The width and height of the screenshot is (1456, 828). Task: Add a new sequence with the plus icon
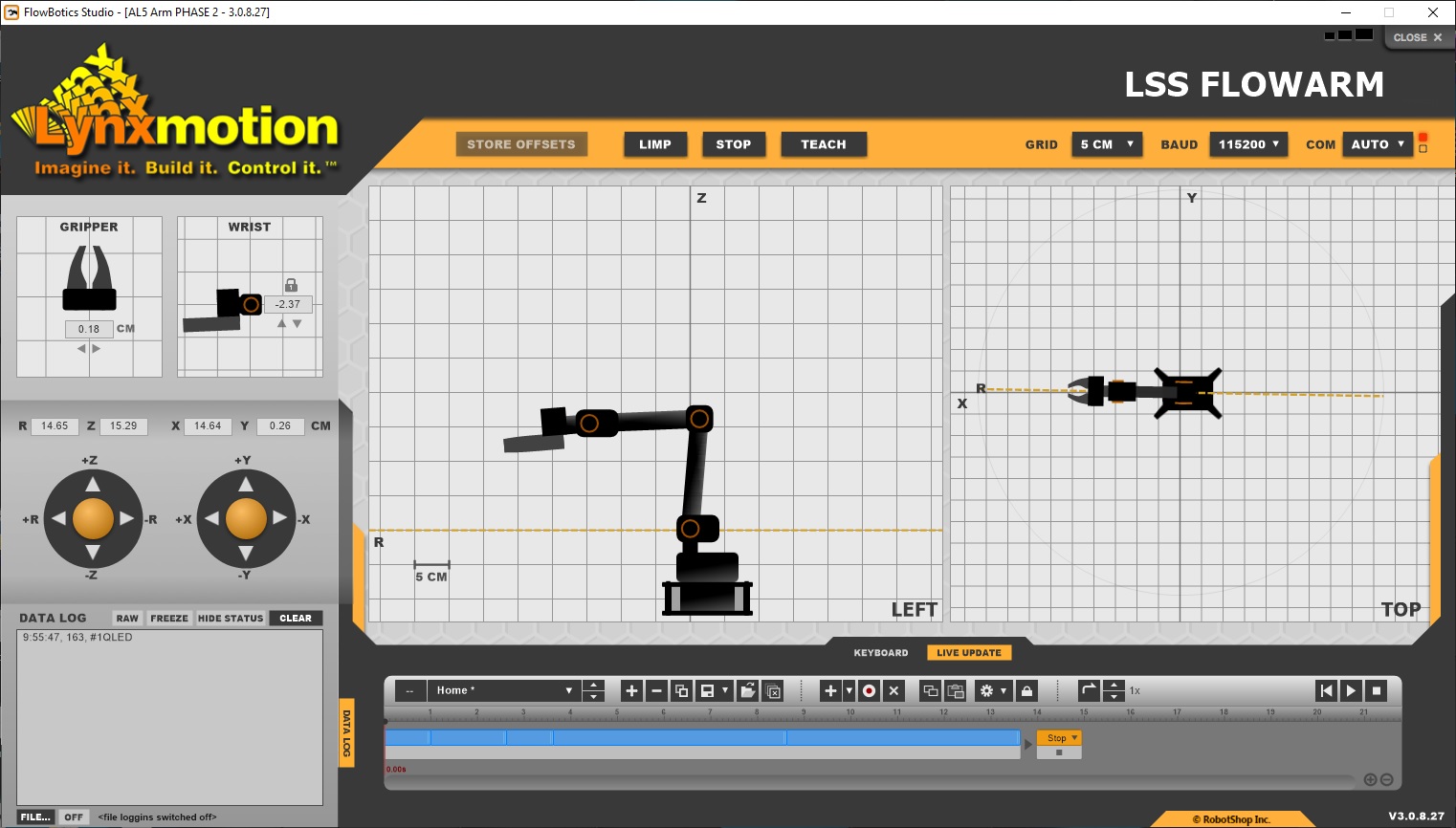631,690
